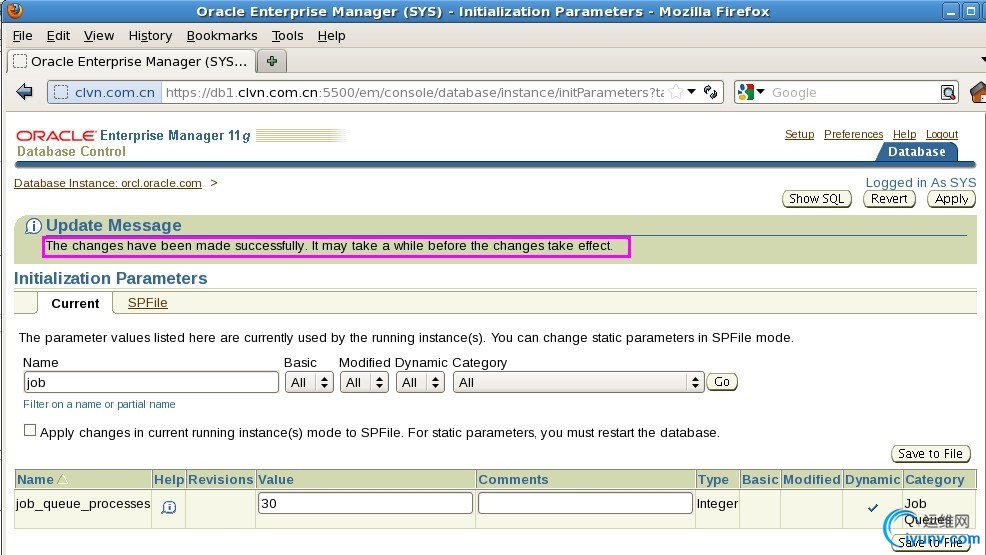This screenshot has width=986, height=555.
Task: Click the Name filter input field
Action: click(x=151, y=382)
